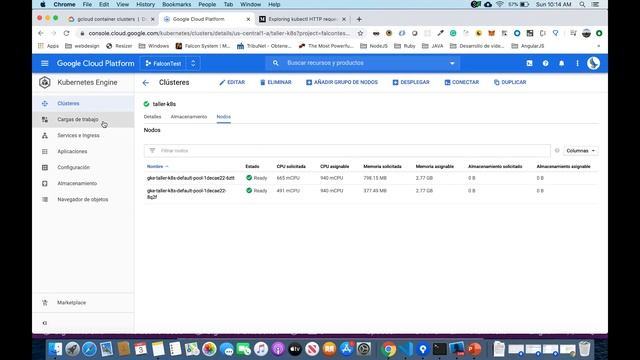Open the NodeJS bookmarks folder
This screenshot has height=360, width=640.
pyautogui.click(x=374, y=46)
